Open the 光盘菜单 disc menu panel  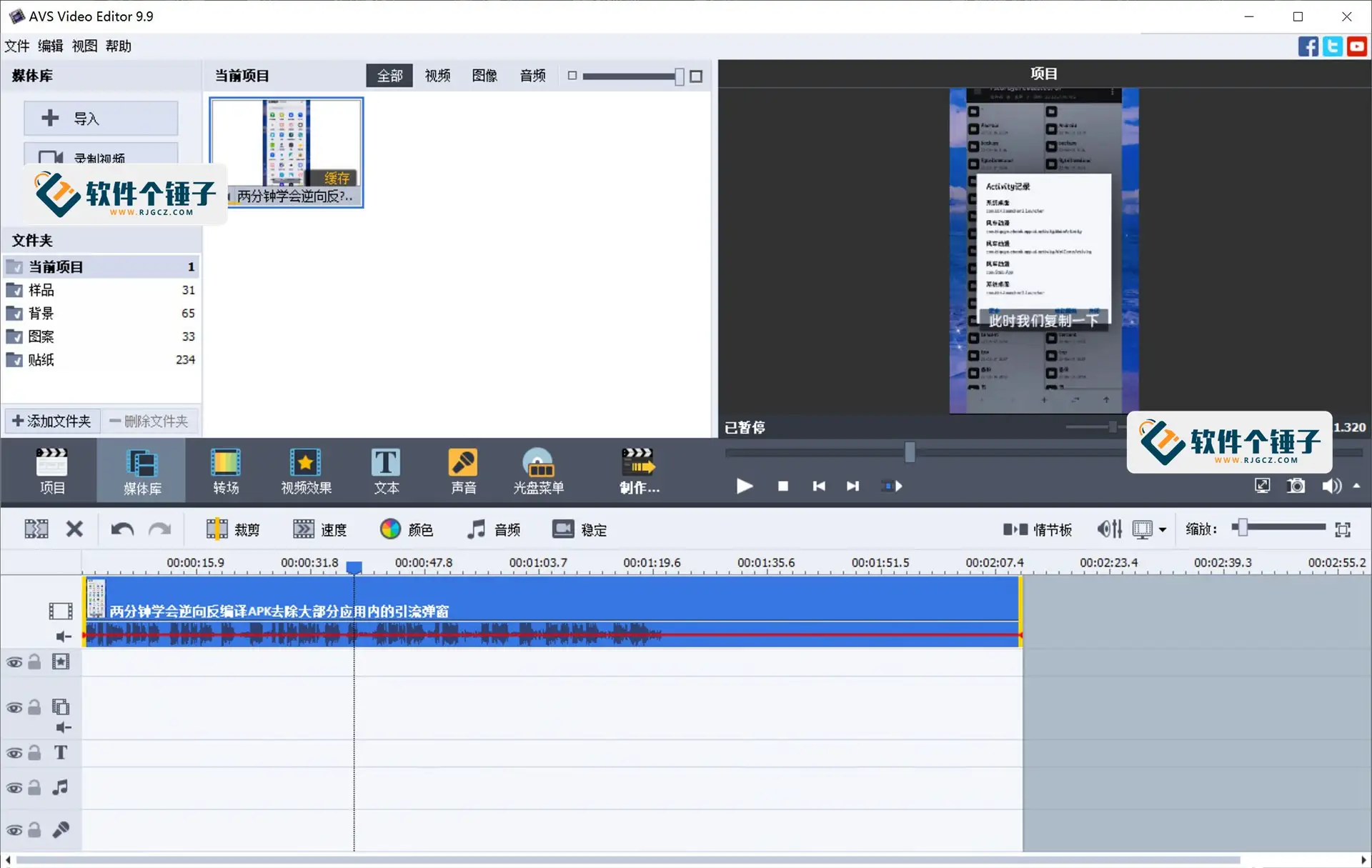[x=538, y=470]
